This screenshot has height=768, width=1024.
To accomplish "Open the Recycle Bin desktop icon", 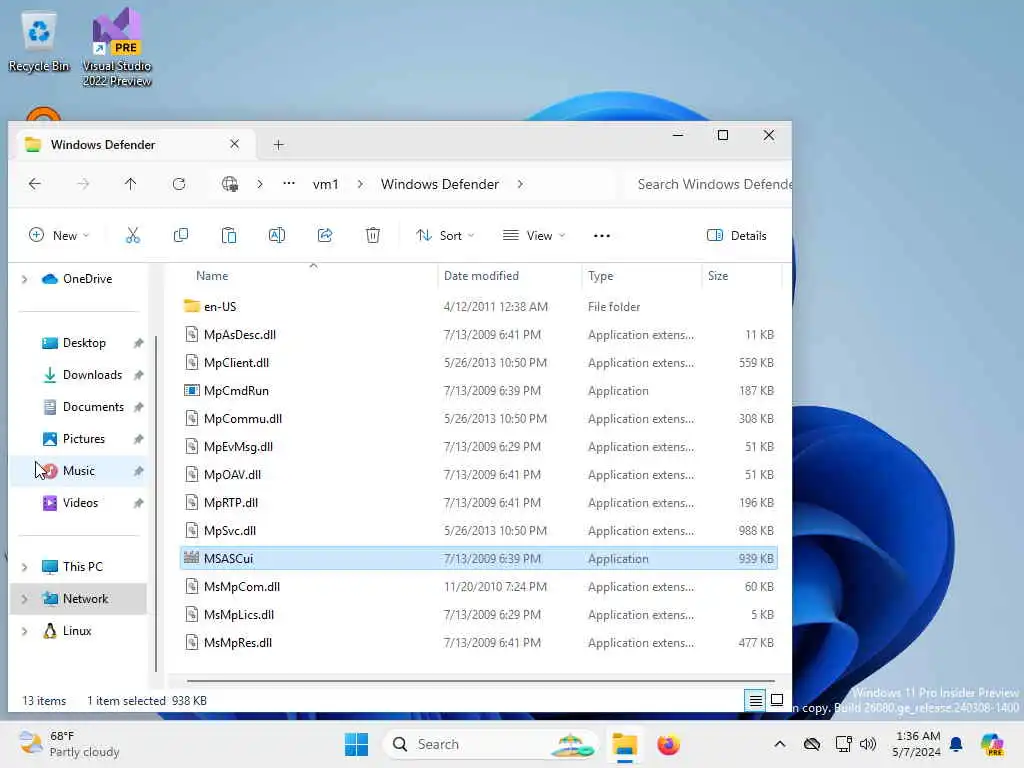I will 39,42.
